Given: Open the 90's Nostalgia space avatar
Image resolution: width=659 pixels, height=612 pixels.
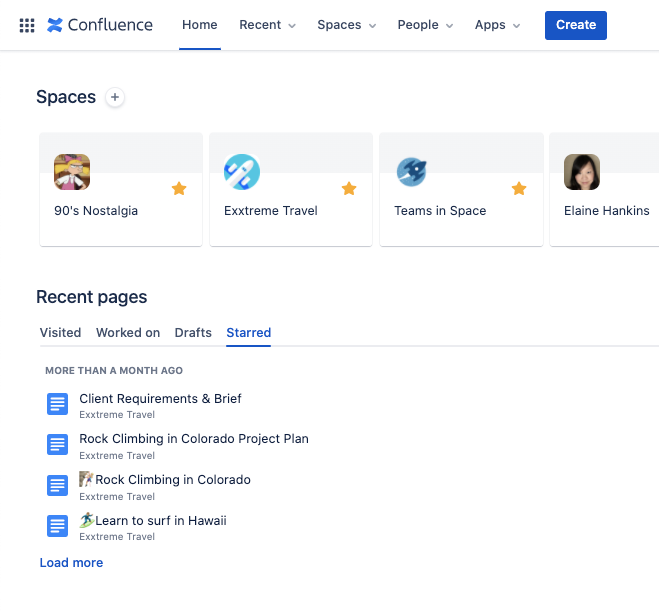Looking at the screenshot, I should pos(72,172).
